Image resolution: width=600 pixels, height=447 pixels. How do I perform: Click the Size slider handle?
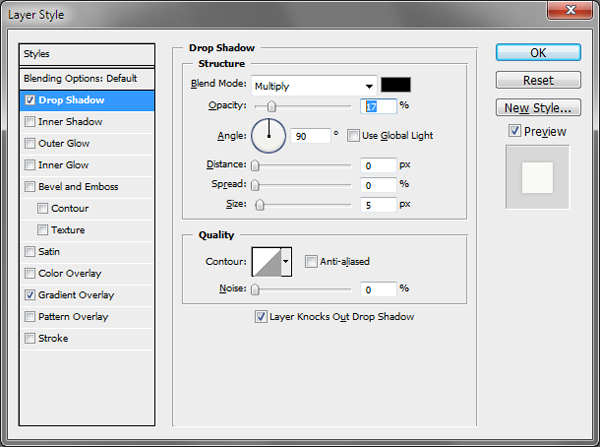click(260, 205)
